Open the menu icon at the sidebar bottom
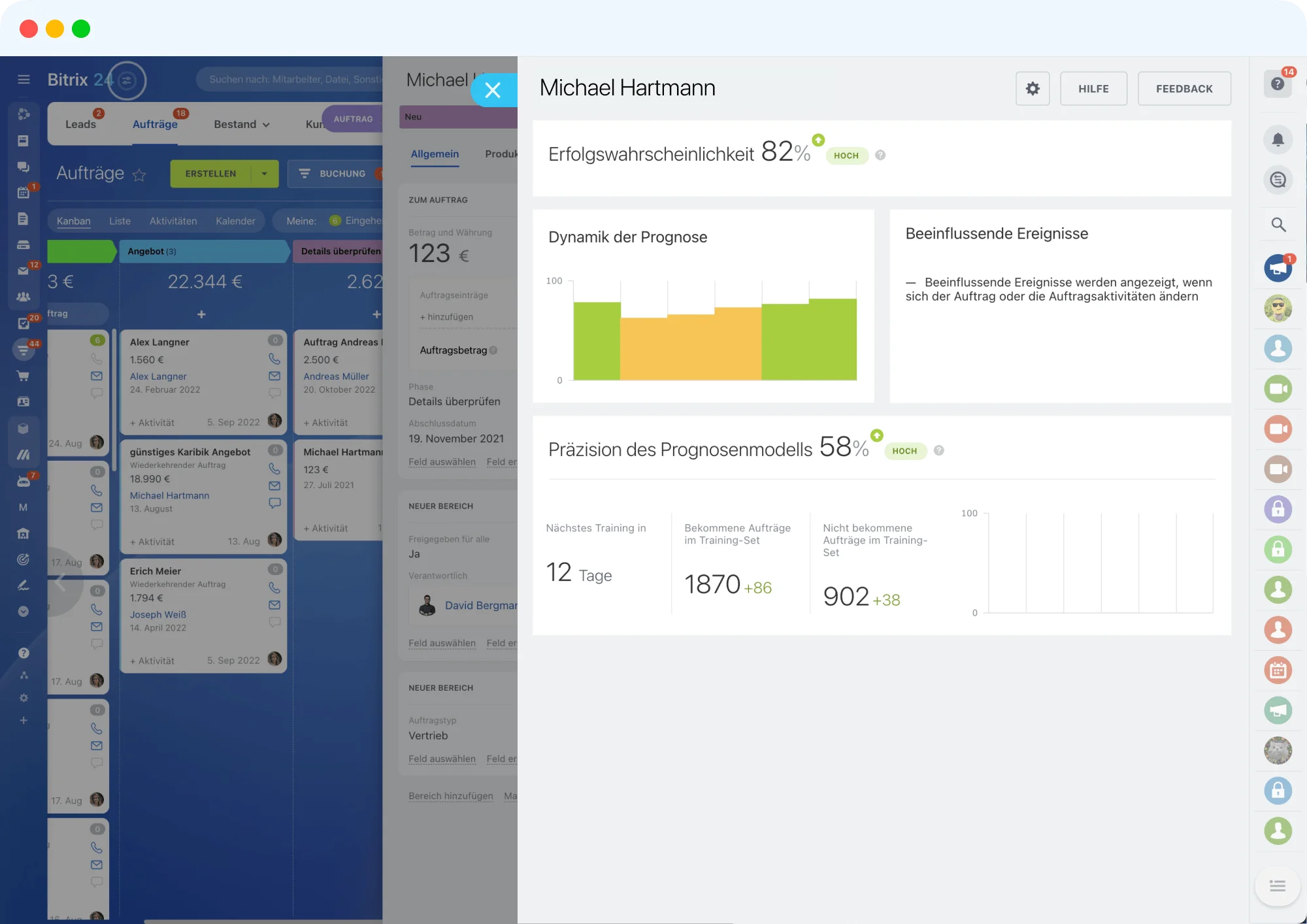 [x=1278, y=885]
